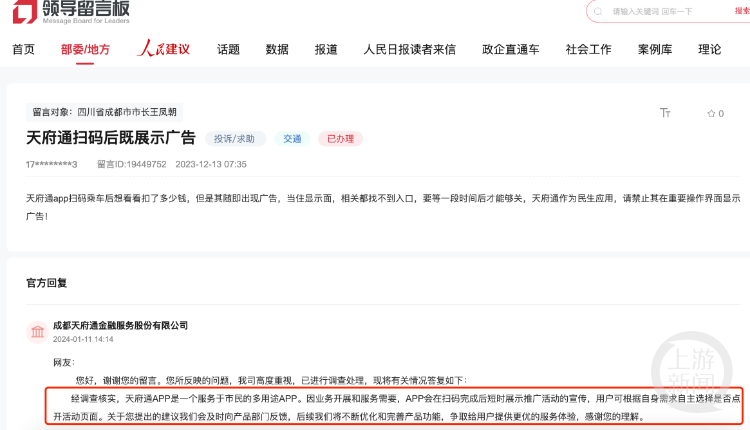Click the post date 2023-12-13 07:35
The image size is (750, 430).
tap(211, 165)
